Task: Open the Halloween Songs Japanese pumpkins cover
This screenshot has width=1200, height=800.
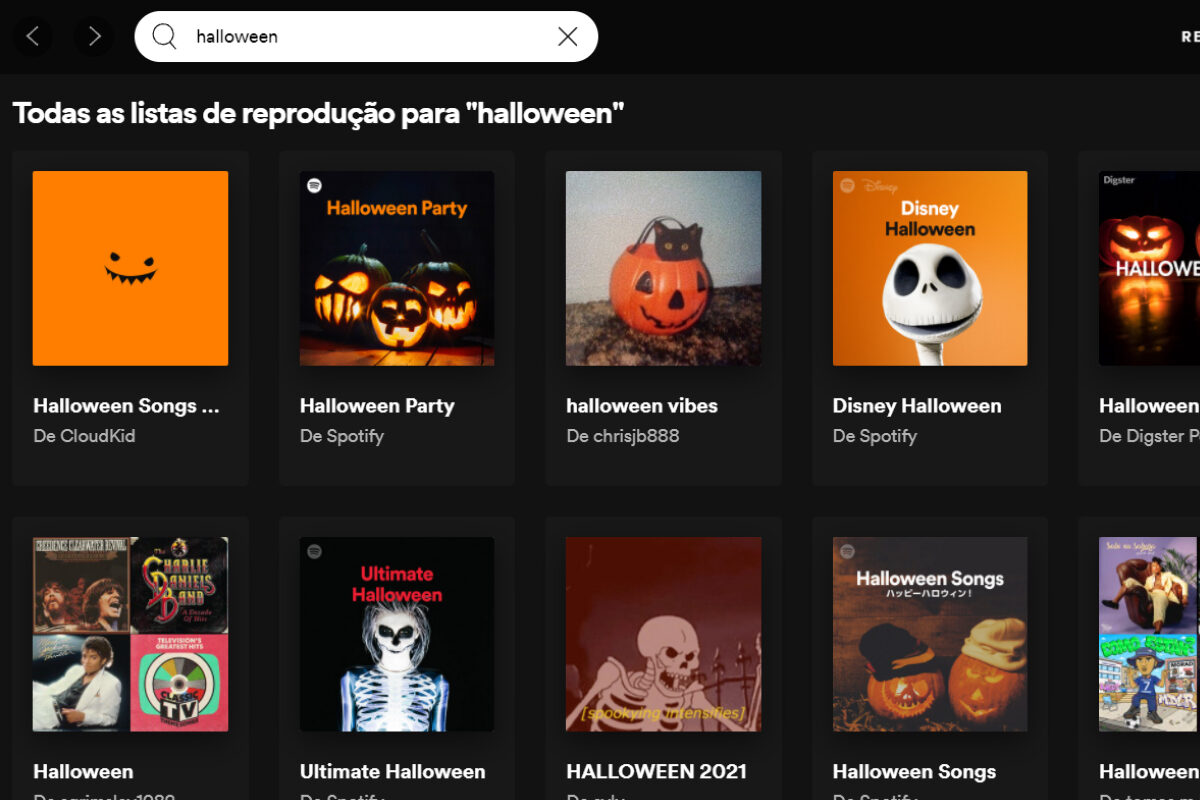Action: (x=930, y=634)
